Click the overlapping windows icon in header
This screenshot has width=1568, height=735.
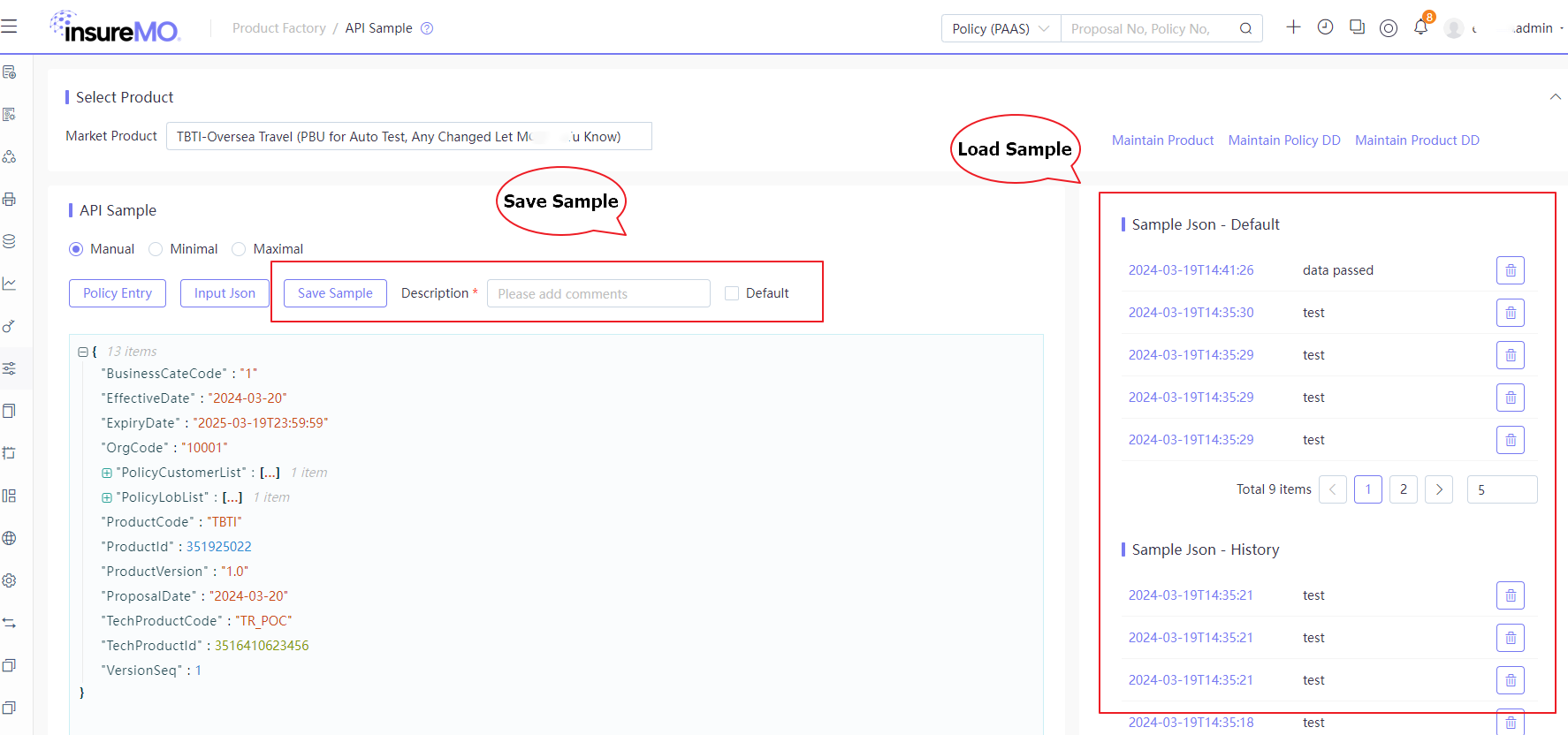[x=1357, y=27]
